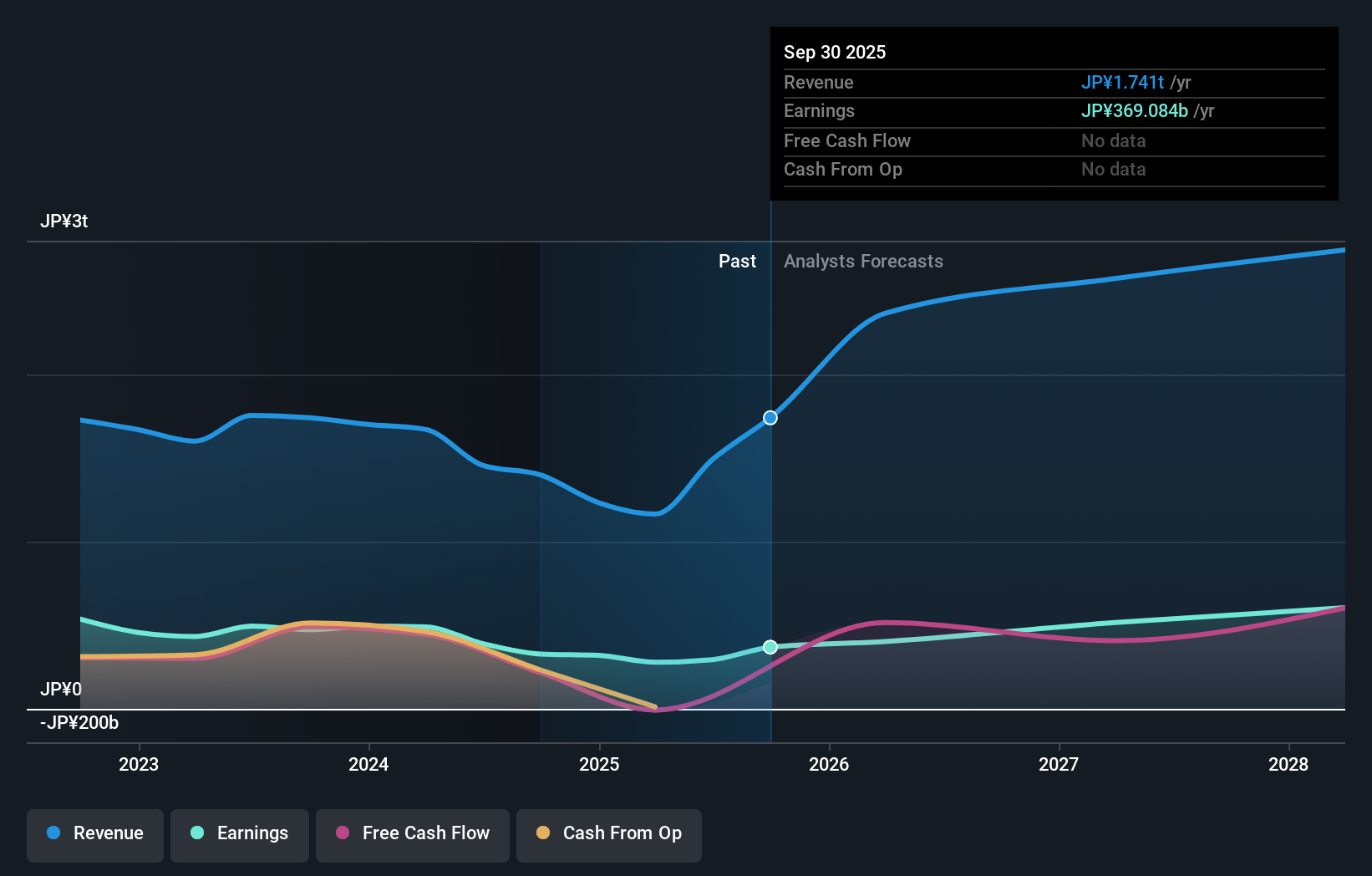
Task: Click the pink Free Cash Flow dot icon
Action: click(342, 833)
